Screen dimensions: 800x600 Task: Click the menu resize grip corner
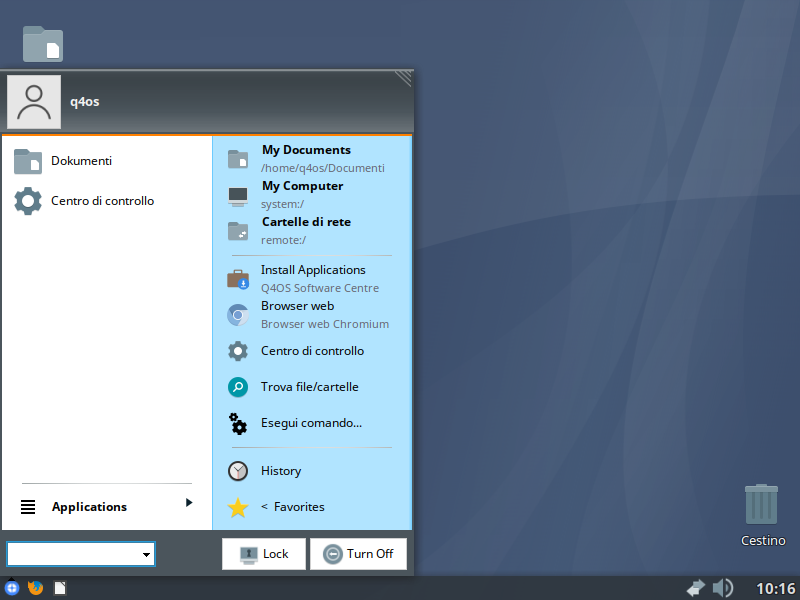point(404,78)
